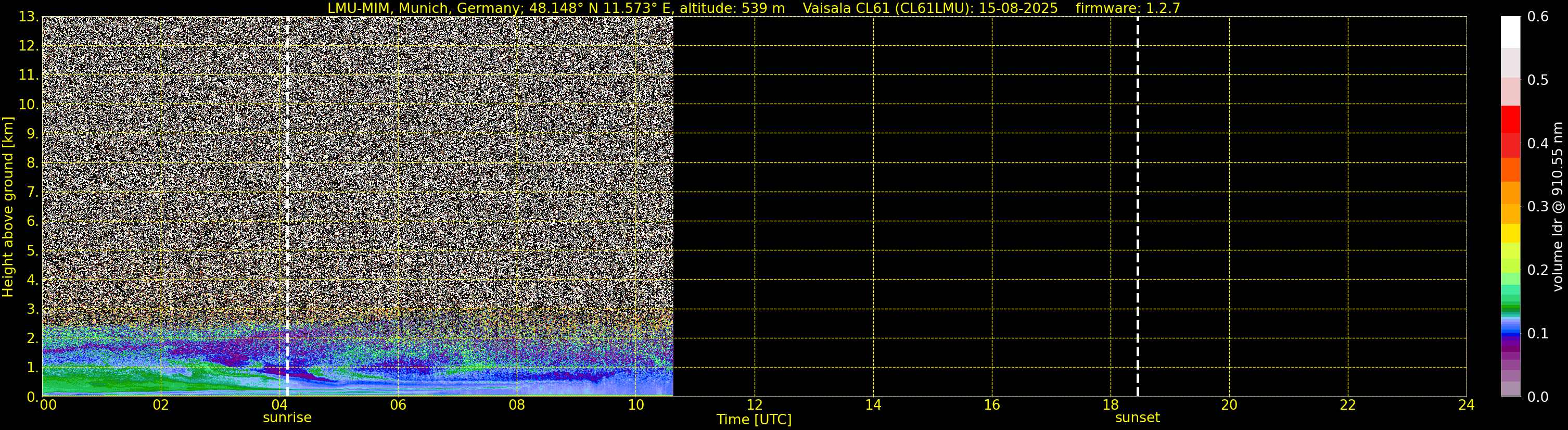Click the height axis tick label 7
Image resolution: width=1568 pixels, height=430 pixels.
[x=33, y=192]
